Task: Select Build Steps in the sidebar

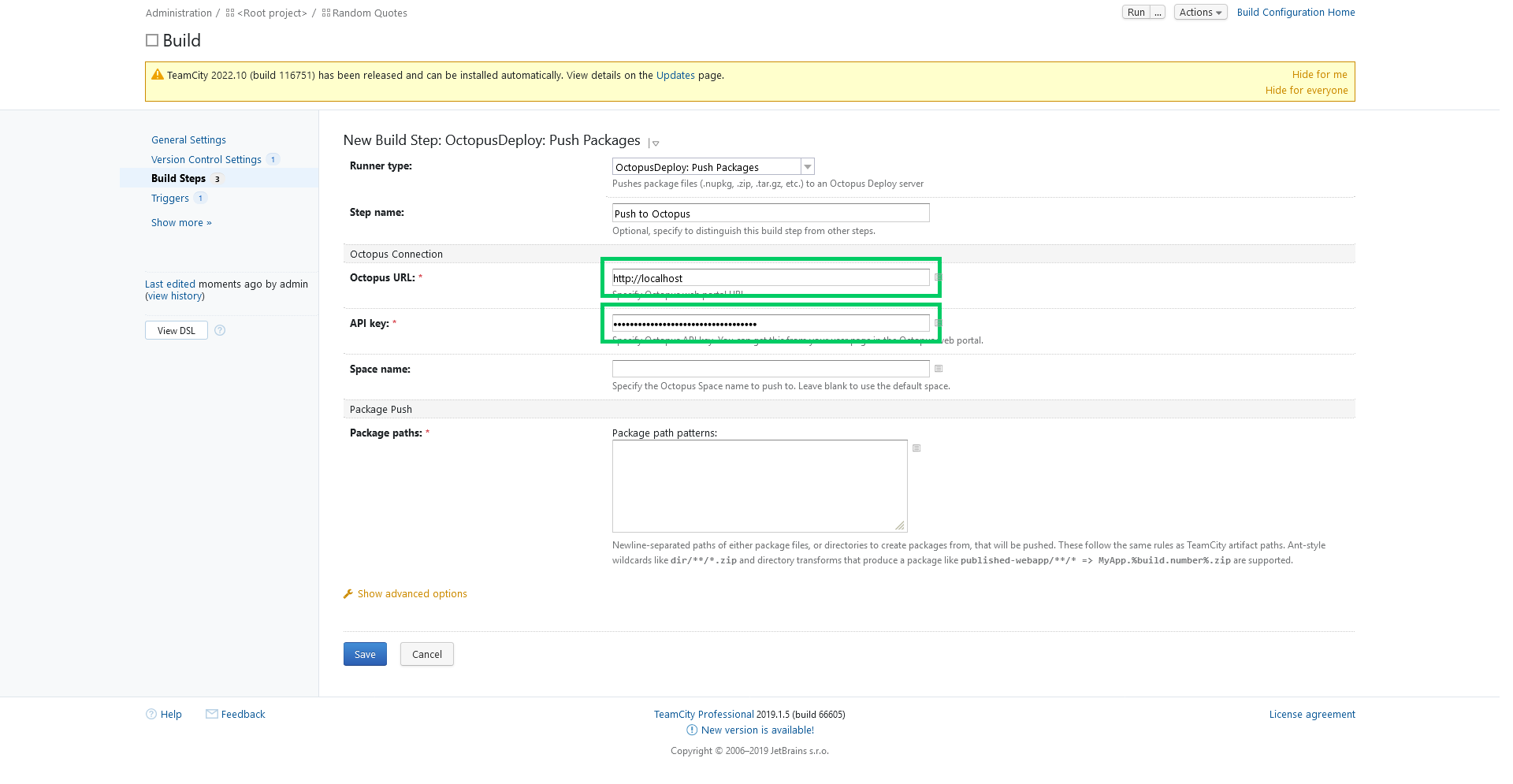Action: click(179, 178)
